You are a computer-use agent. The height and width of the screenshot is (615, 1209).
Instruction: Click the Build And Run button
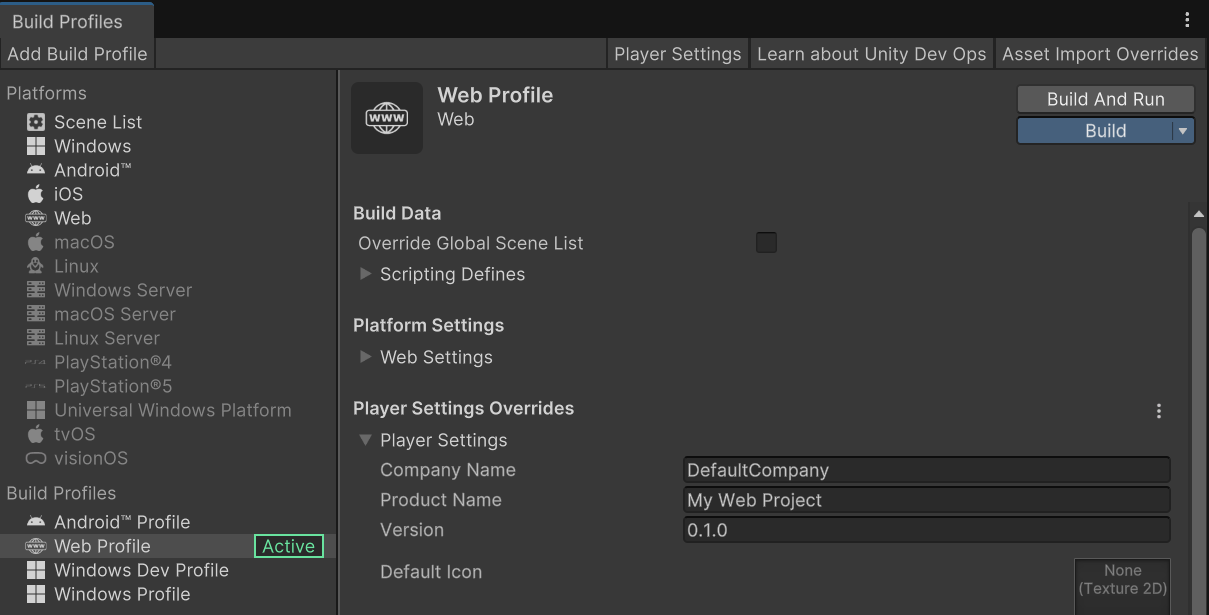pos(1106,99)
